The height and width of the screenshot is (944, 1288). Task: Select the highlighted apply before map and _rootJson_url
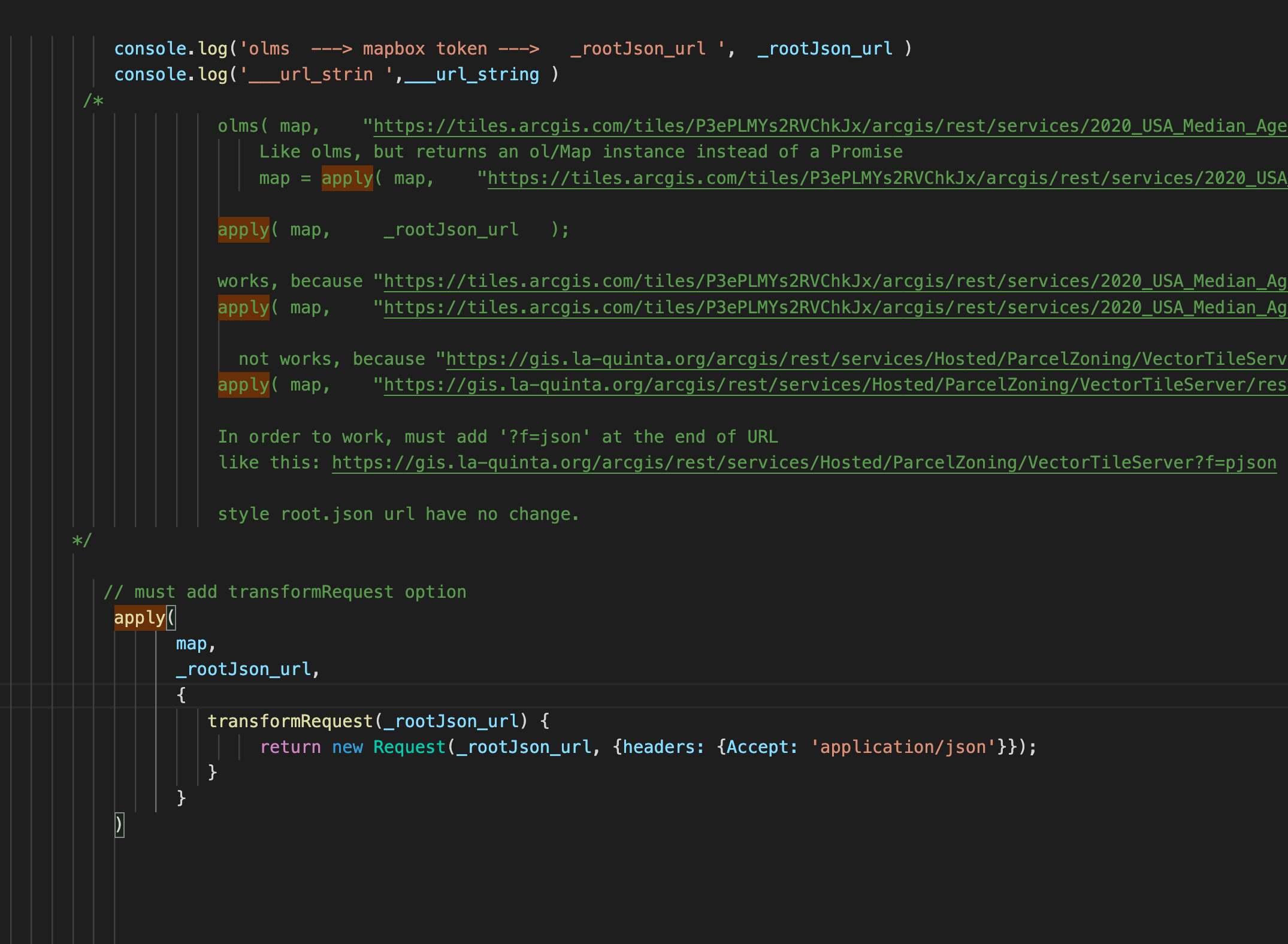pyautogui.click(x=242, y=229)
